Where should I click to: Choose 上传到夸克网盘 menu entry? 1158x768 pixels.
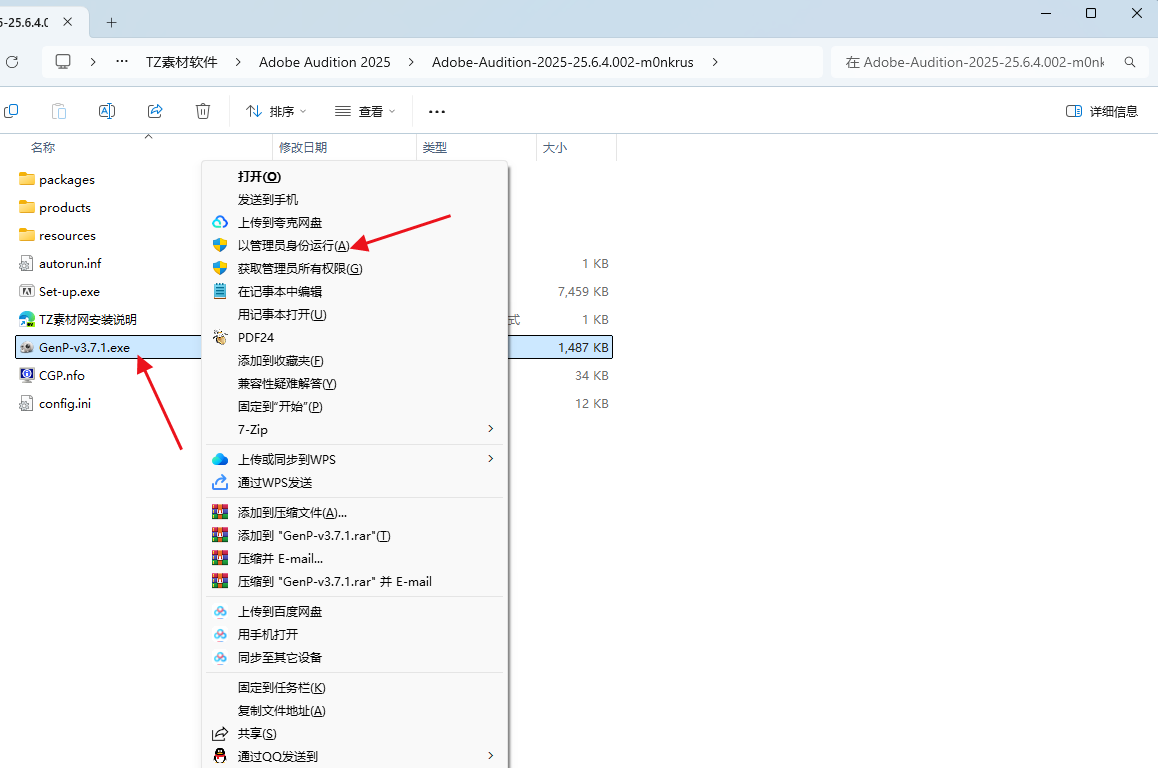[x=355, y=222]
